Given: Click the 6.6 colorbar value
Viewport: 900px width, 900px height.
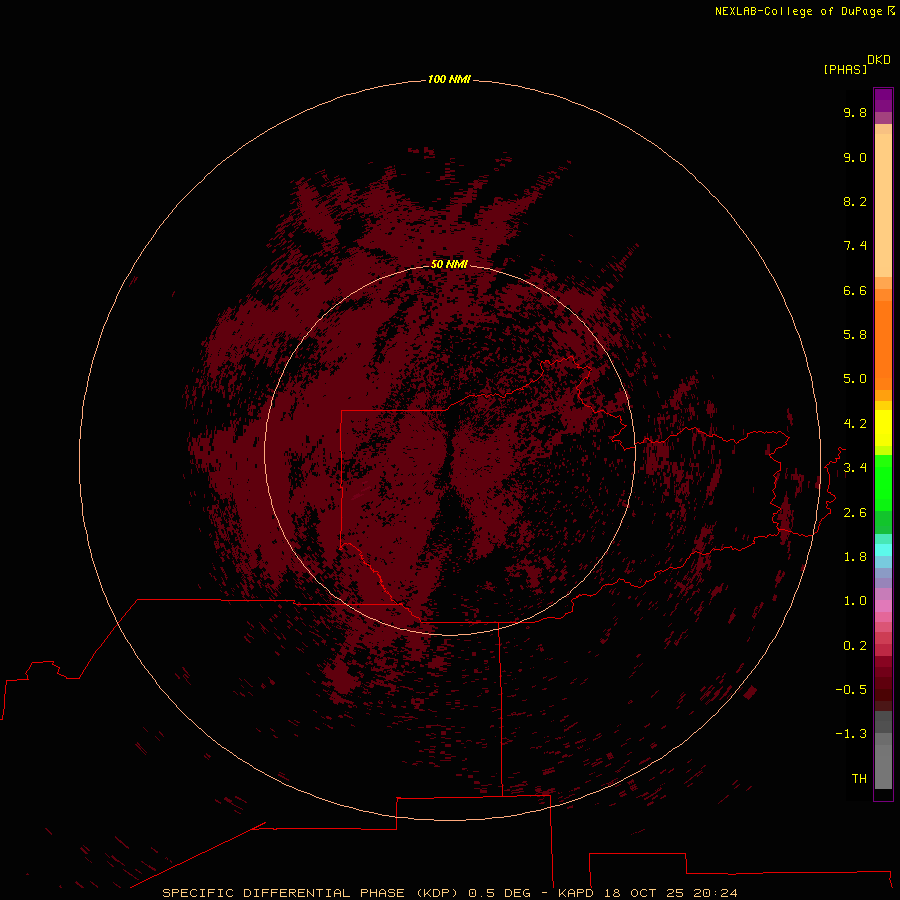Looking at the screenshot, I should pyautogui.click(x=855, y=290).
